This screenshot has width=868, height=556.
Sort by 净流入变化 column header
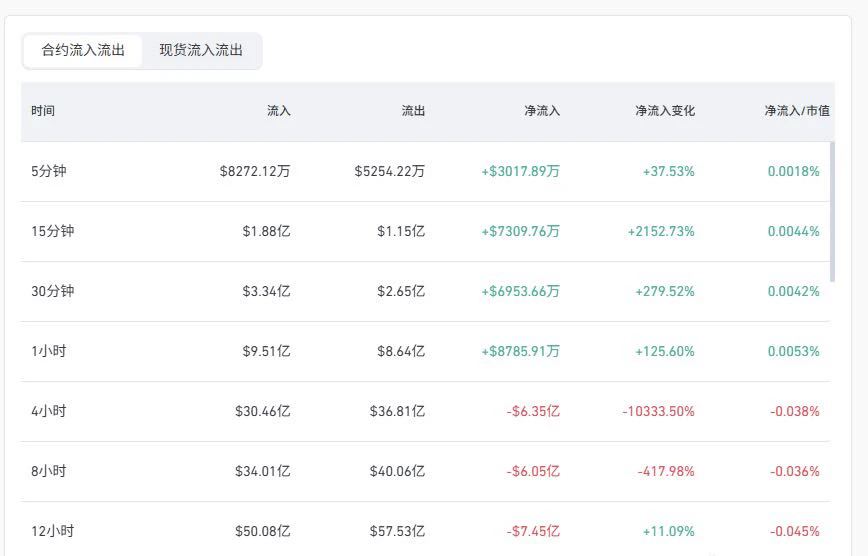point(665,111)
